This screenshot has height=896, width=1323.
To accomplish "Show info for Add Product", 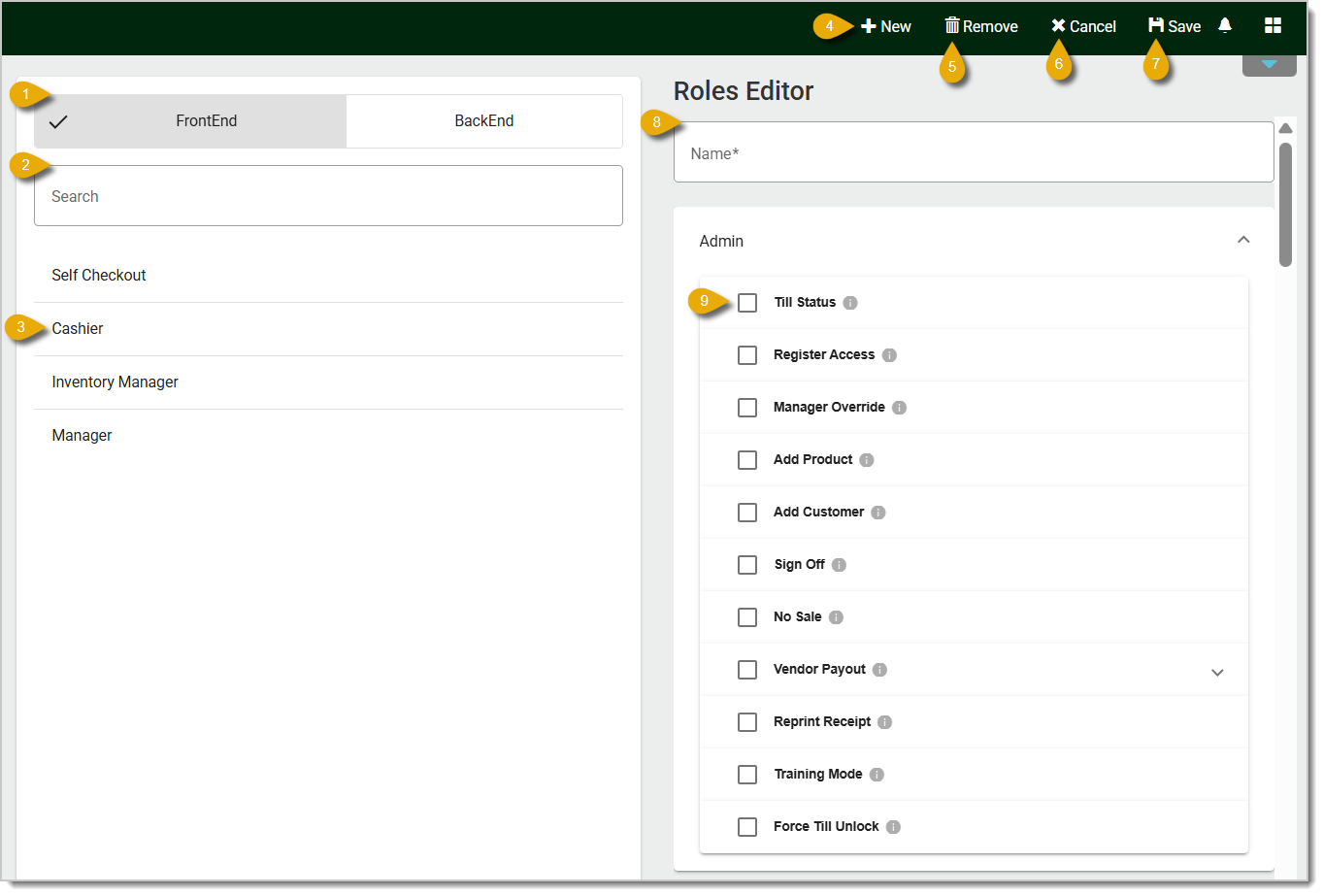I will click(x=867, y=460).
